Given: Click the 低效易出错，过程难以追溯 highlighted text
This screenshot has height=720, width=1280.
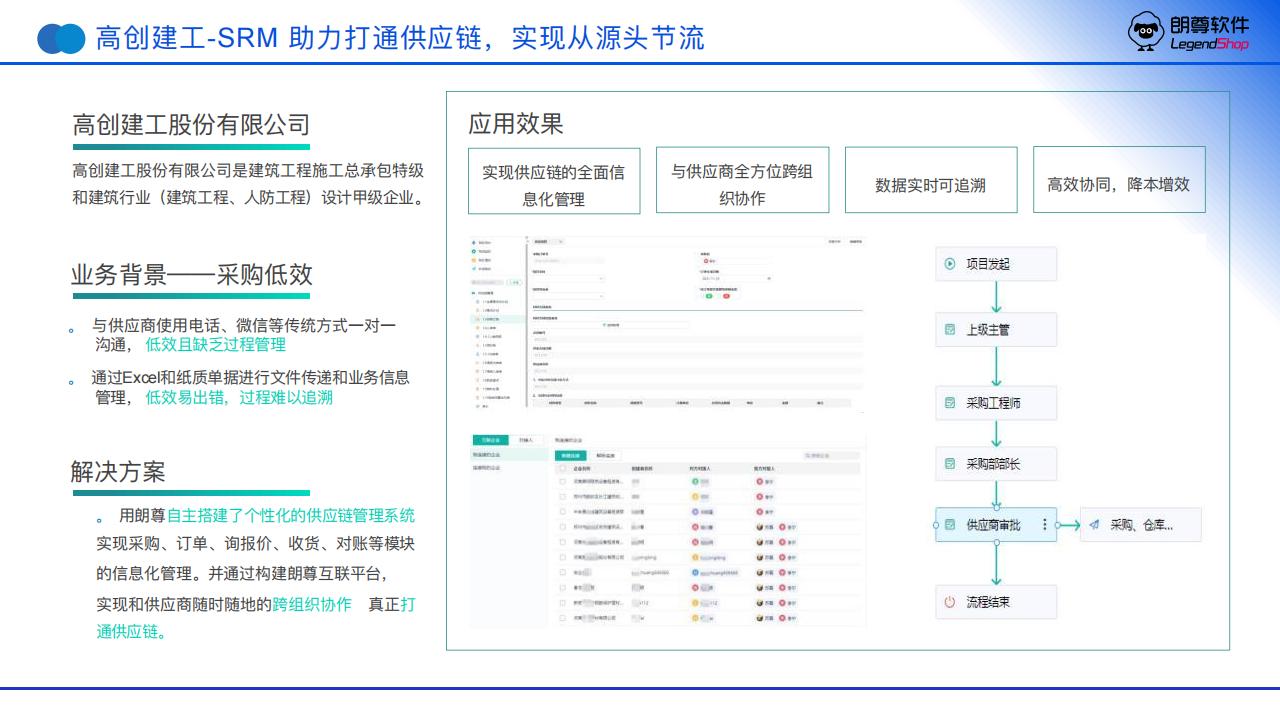Looking at the screenshot, I should click(x=239, y=397).
